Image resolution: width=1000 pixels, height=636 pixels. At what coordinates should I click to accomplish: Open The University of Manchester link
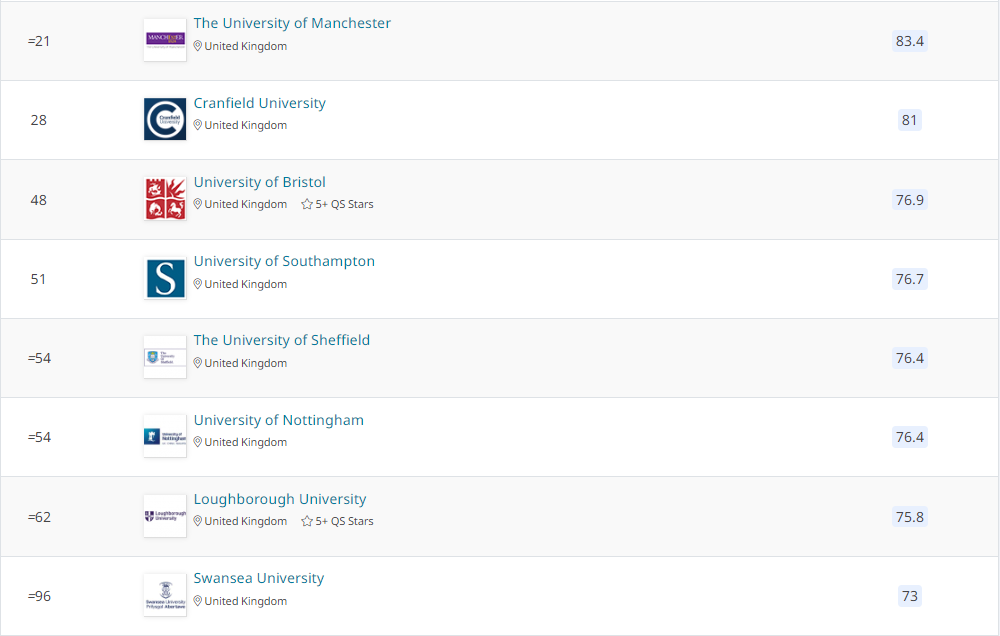(292, 23)
